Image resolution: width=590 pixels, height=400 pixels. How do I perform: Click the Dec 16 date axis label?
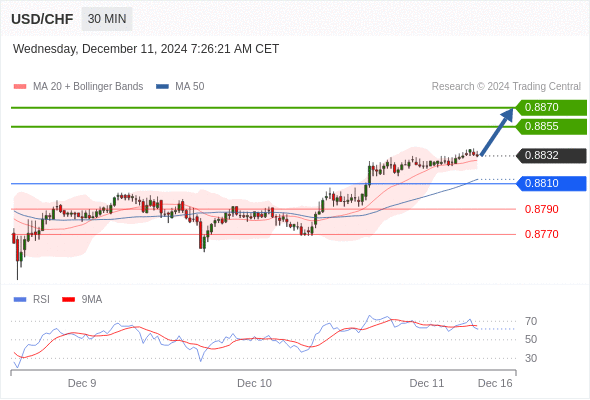[x=495, y=383]
